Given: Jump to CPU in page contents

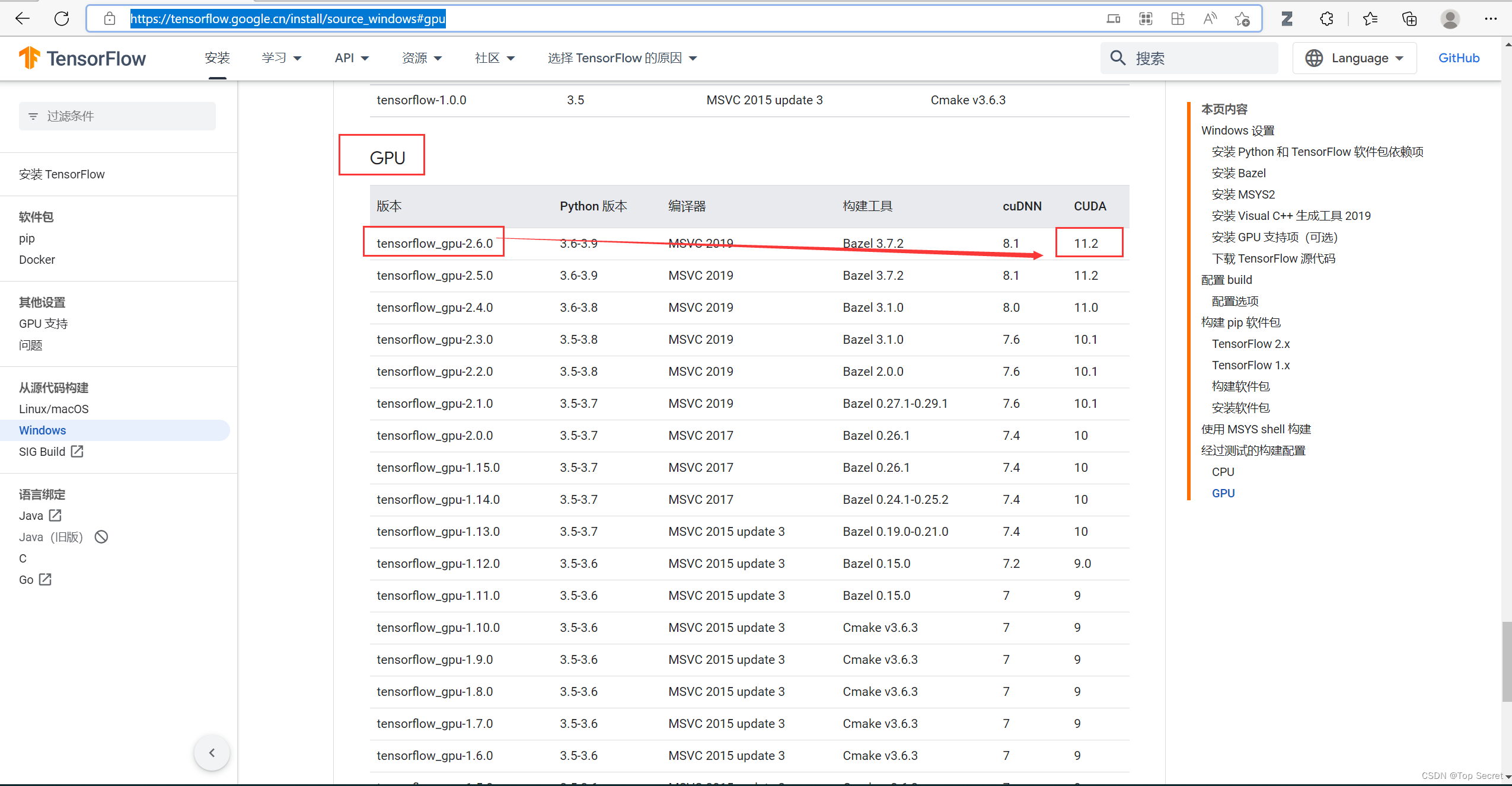Looking at the screenshot, I should click(x=1223, y=472).
